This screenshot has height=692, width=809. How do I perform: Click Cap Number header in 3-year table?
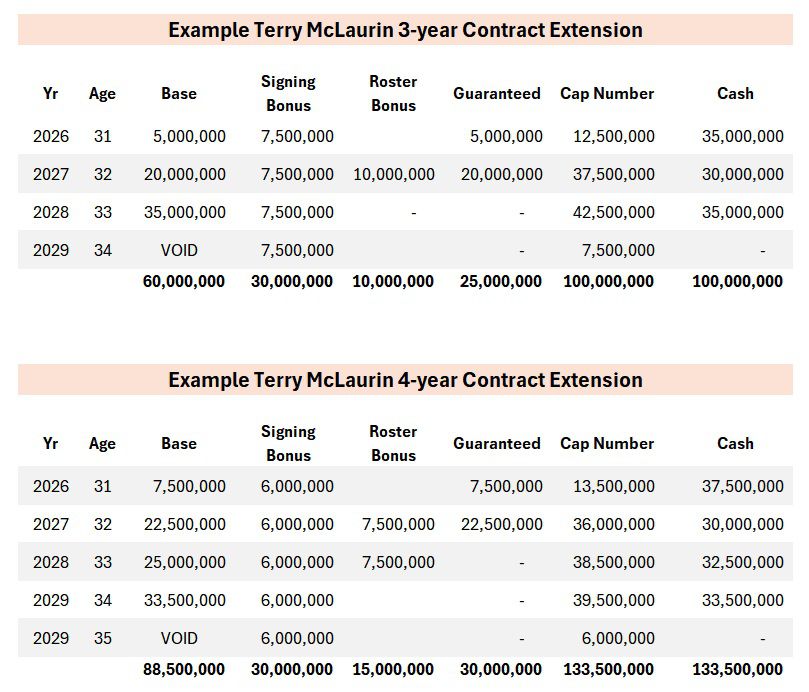(607, 93)
